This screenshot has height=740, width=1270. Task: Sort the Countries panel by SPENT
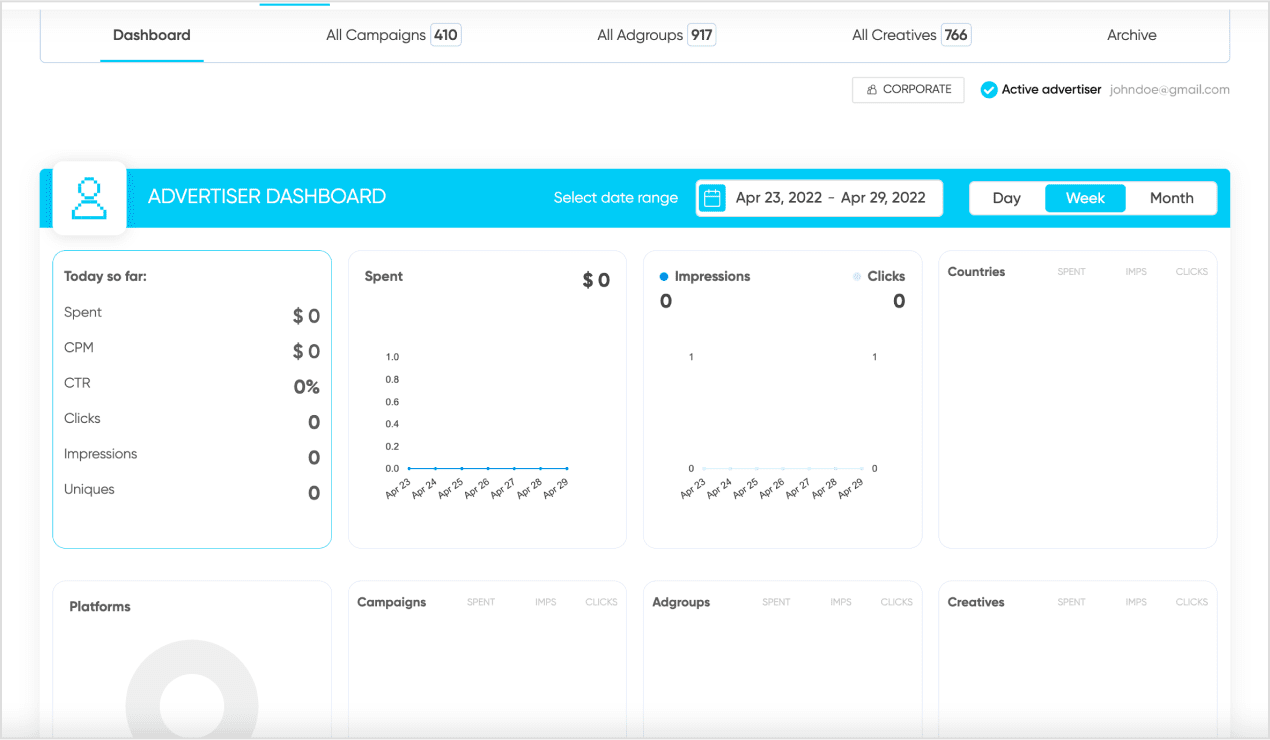tap(1071, 271)
